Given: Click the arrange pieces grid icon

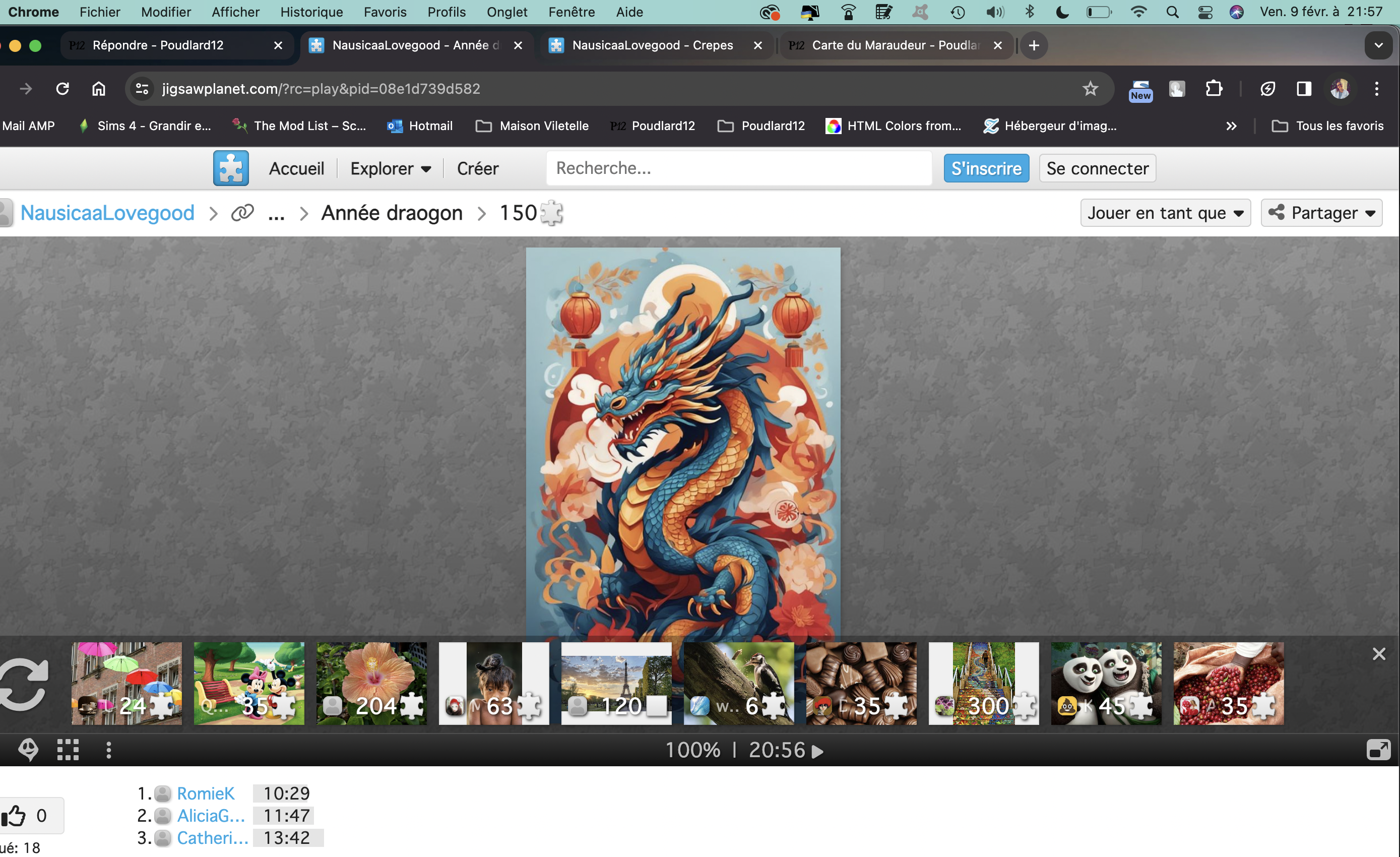Looking at the screenshot, I should tap(68, 750).
